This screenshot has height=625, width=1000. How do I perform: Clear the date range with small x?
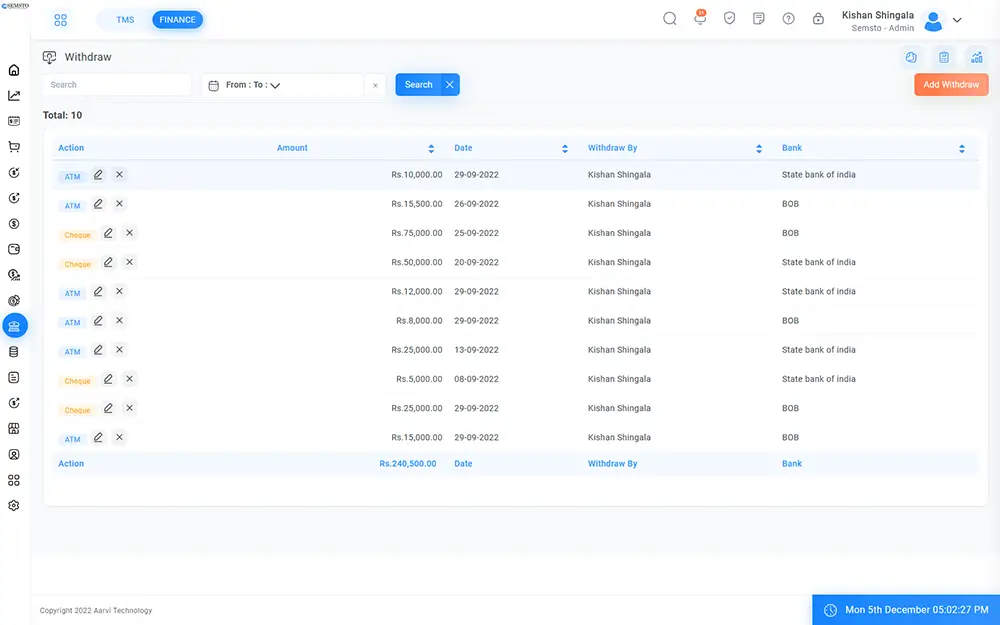[375, 85]
